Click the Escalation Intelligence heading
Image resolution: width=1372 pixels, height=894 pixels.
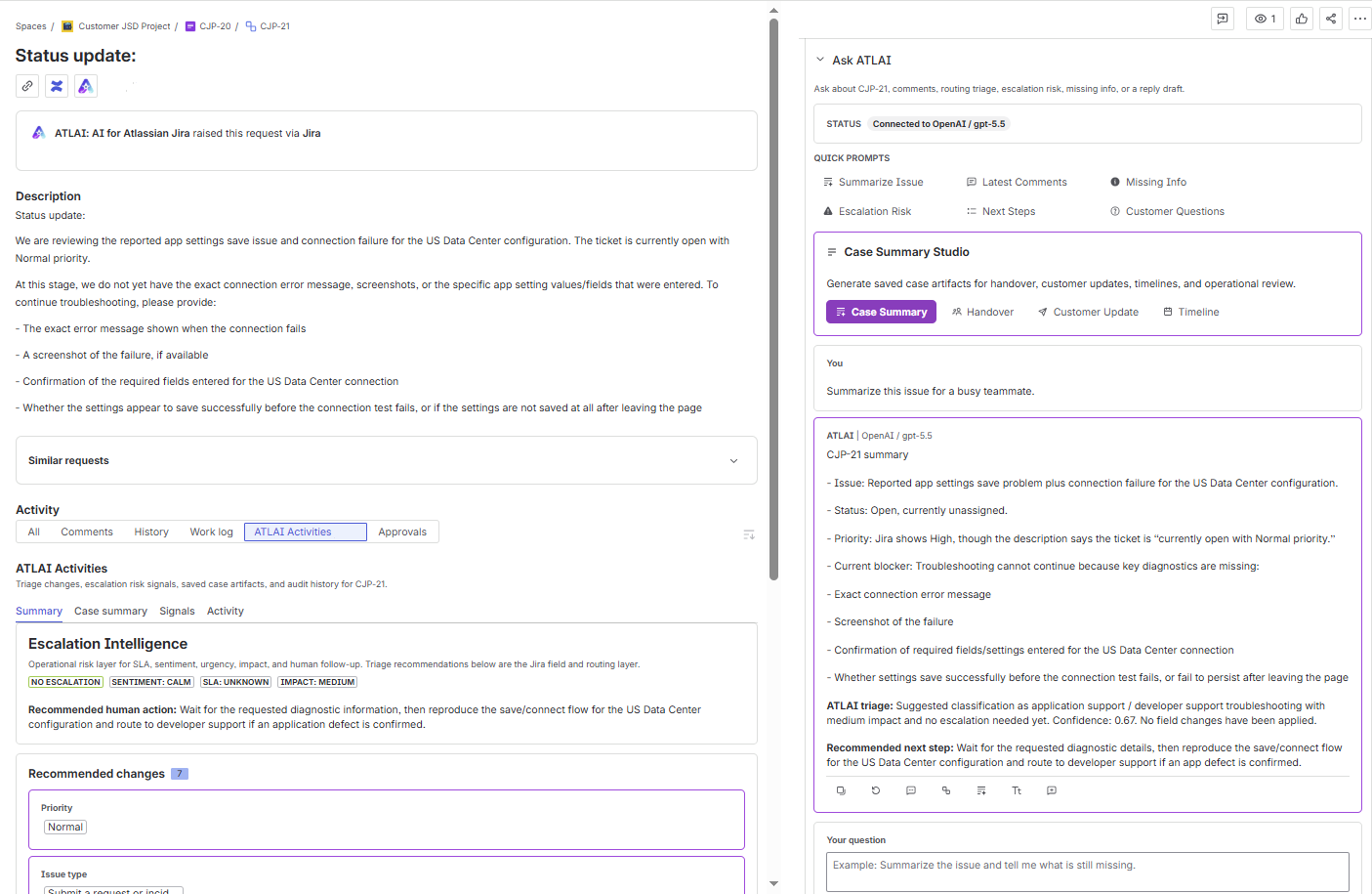(107, 644)
